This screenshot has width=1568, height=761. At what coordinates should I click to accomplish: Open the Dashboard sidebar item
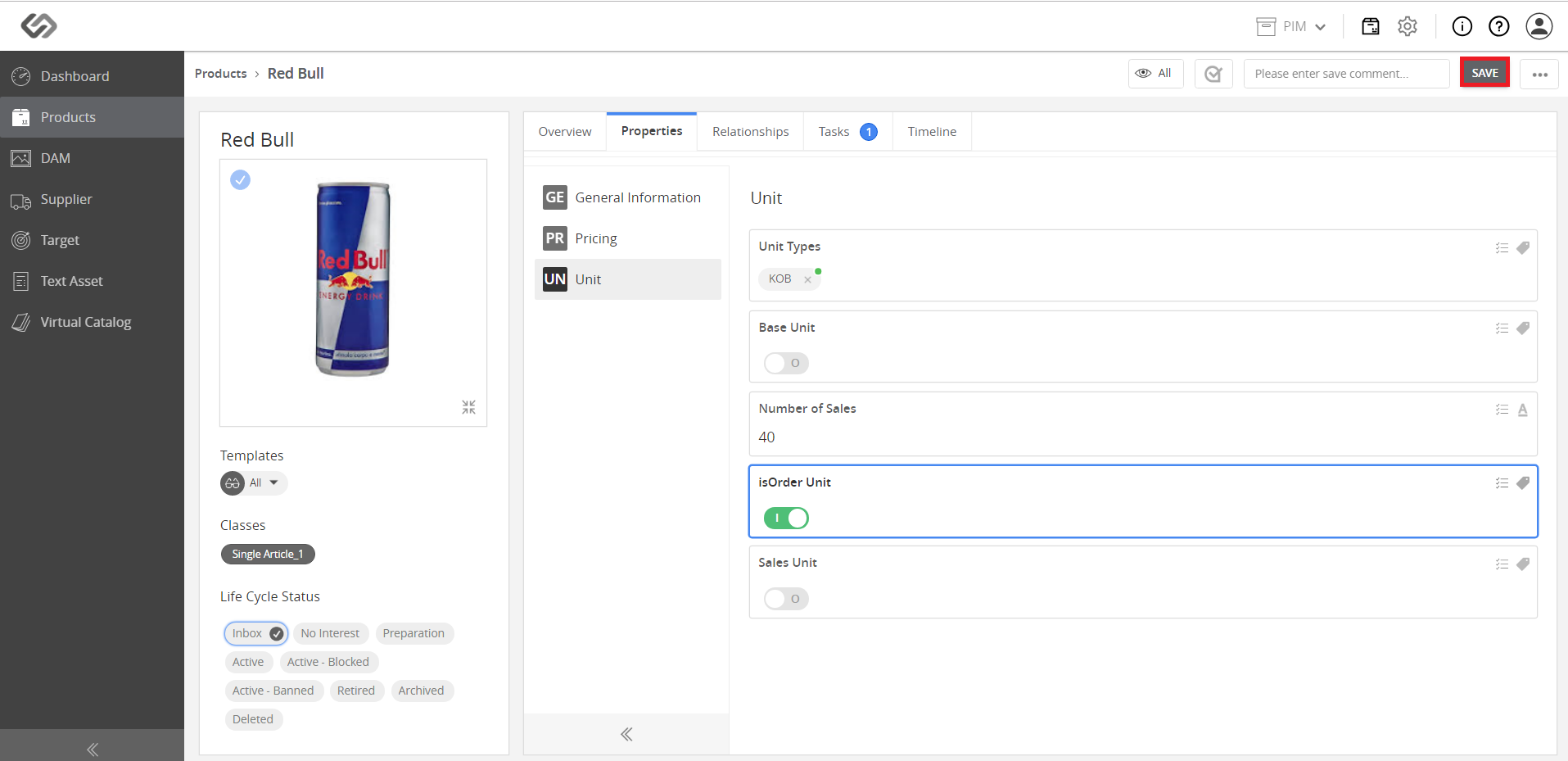tap(92, 76)
